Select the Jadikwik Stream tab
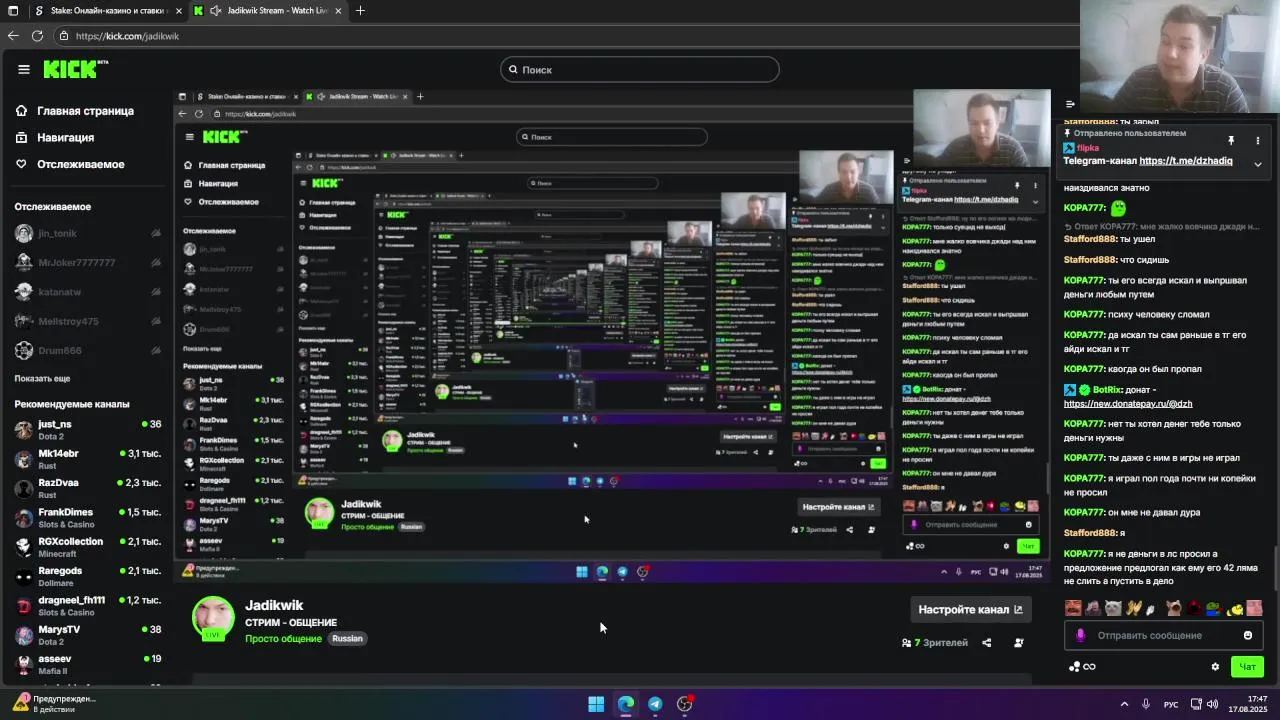This screenshot has height=720, width=1280. 268,11
